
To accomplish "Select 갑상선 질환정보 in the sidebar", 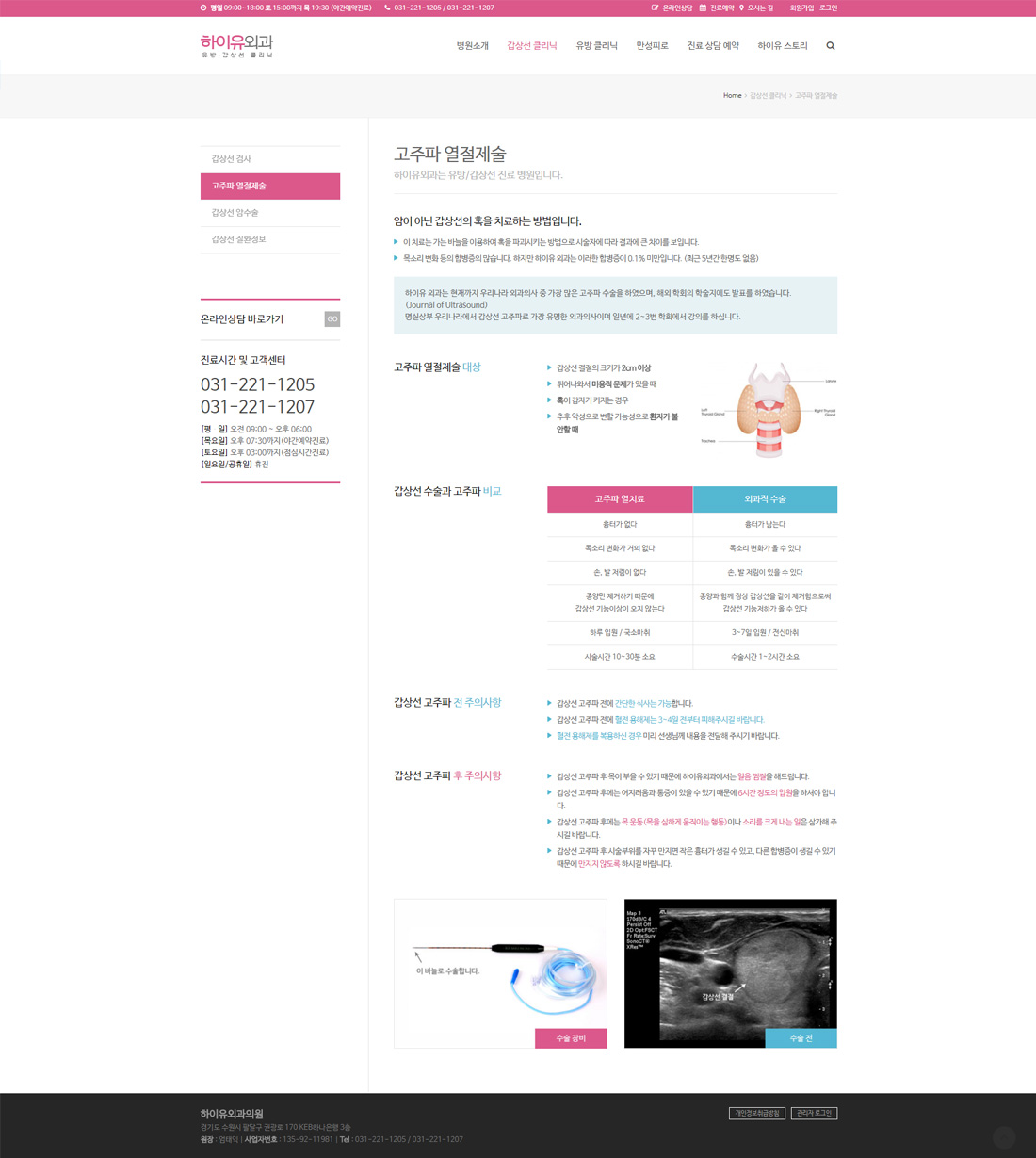I will point(270,239).
